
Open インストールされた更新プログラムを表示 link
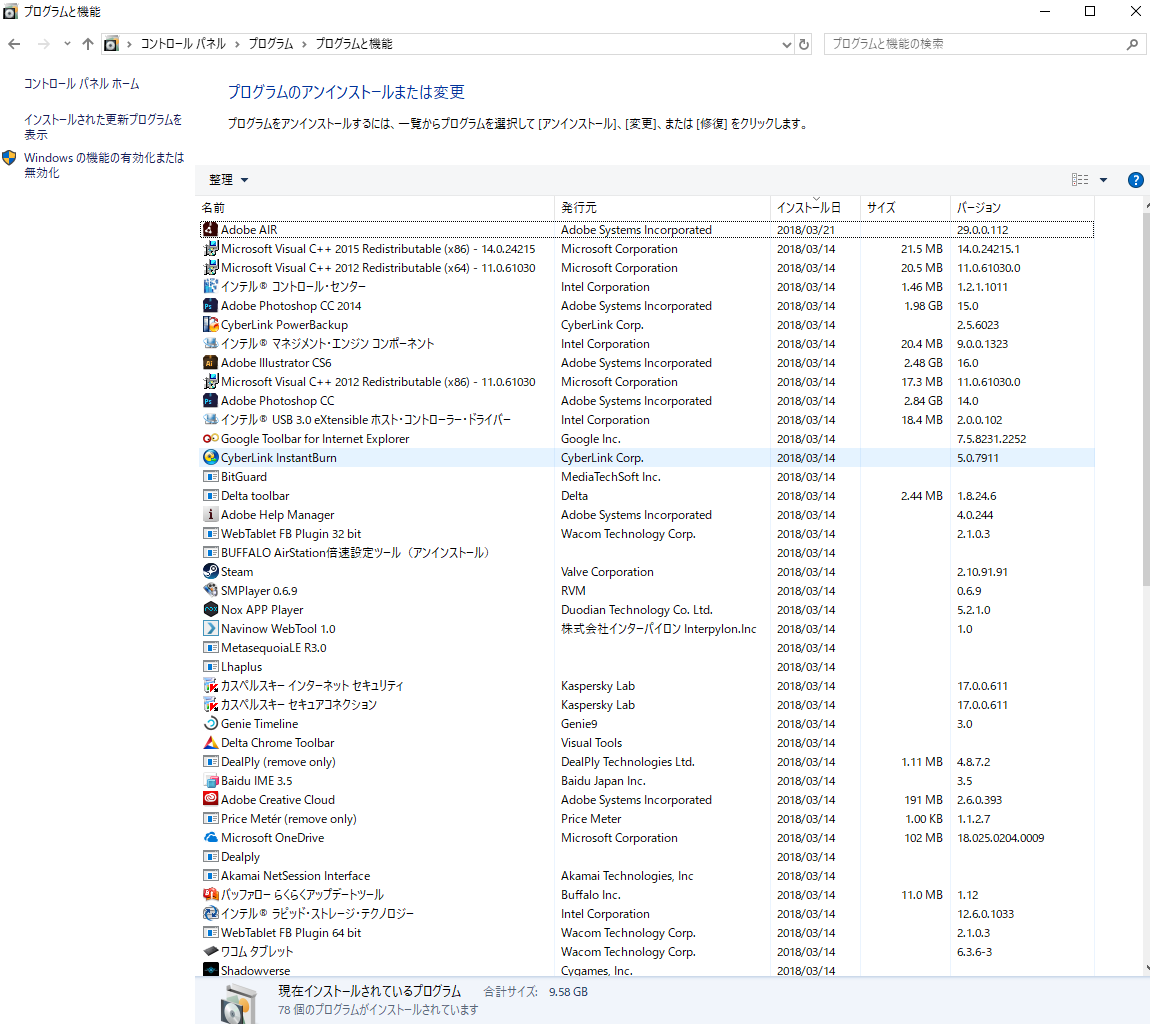click(x=103, y=126)
